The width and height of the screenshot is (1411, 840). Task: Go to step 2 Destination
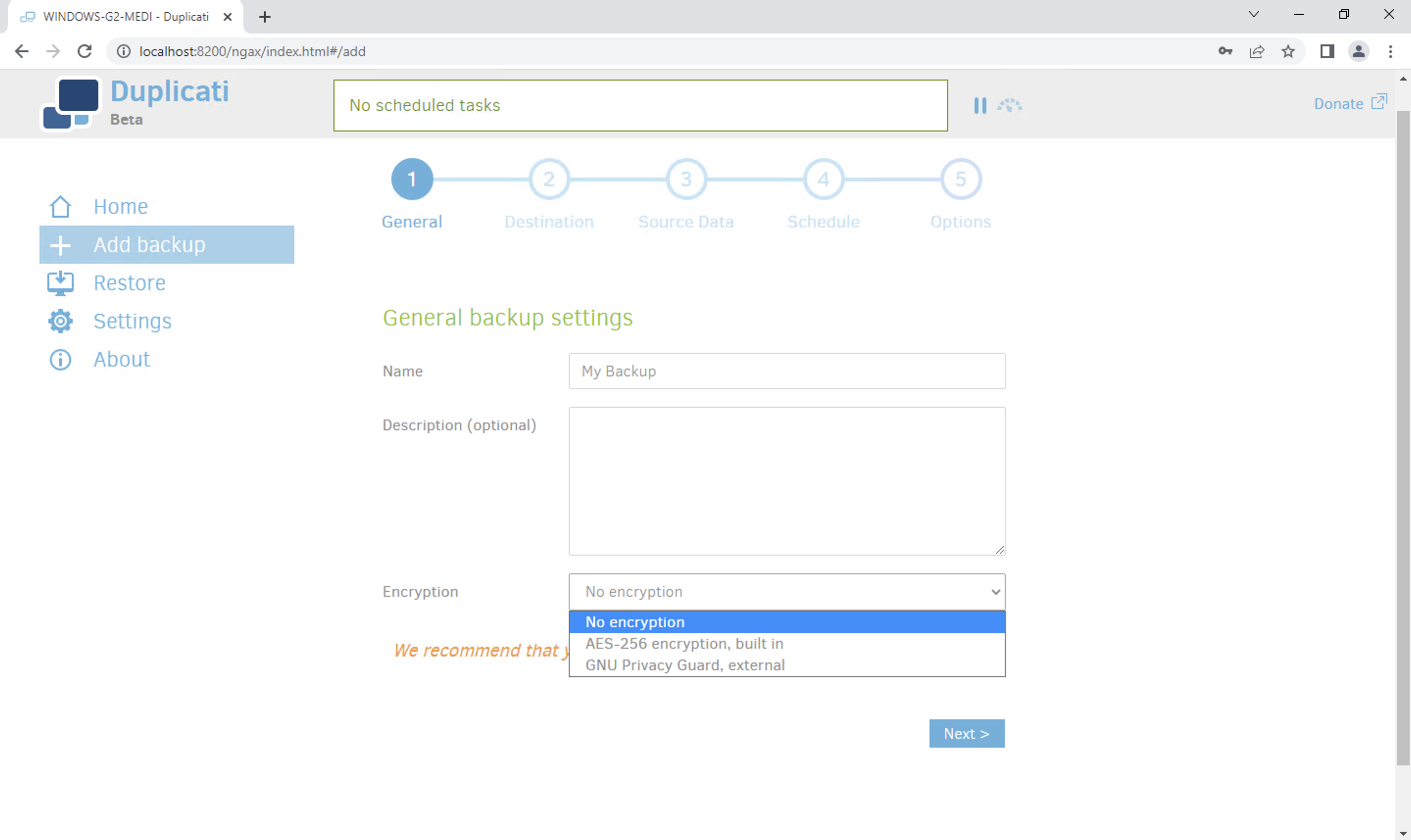pyautogui.click(x=549, y=179)
